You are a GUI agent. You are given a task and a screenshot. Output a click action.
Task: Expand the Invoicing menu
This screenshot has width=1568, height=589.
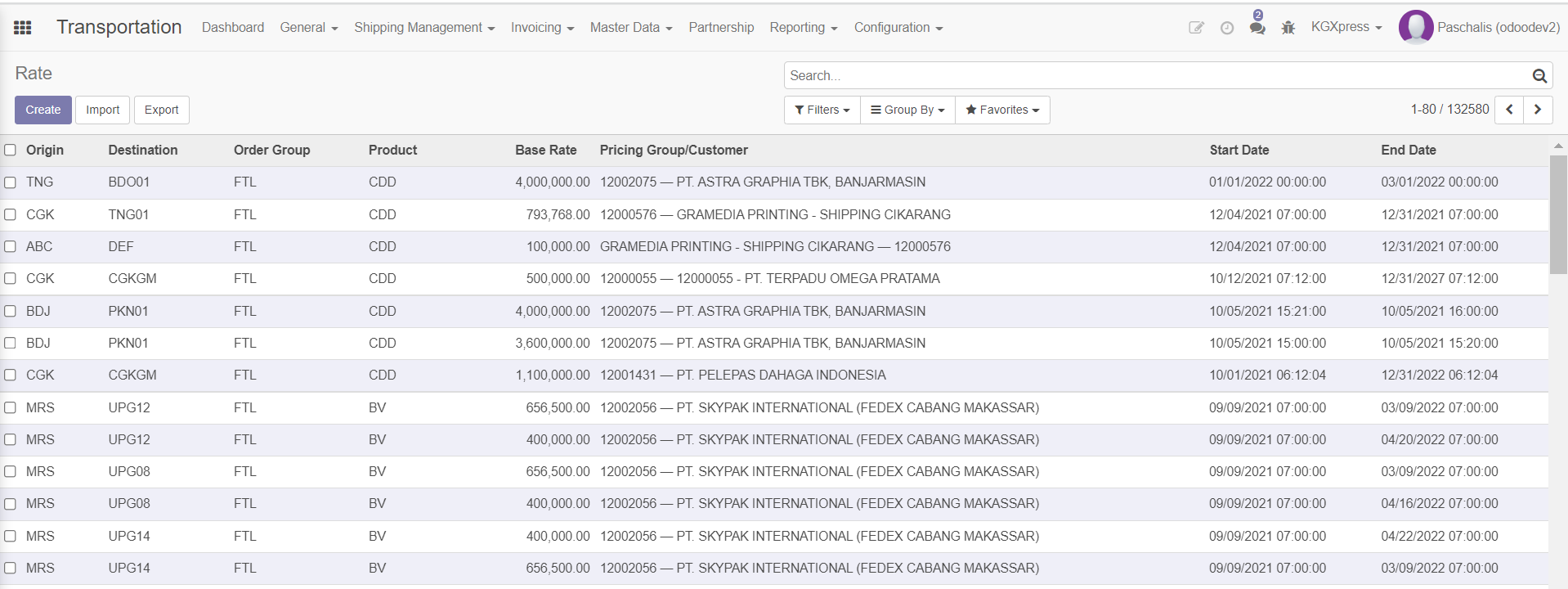tap(543, 28)
